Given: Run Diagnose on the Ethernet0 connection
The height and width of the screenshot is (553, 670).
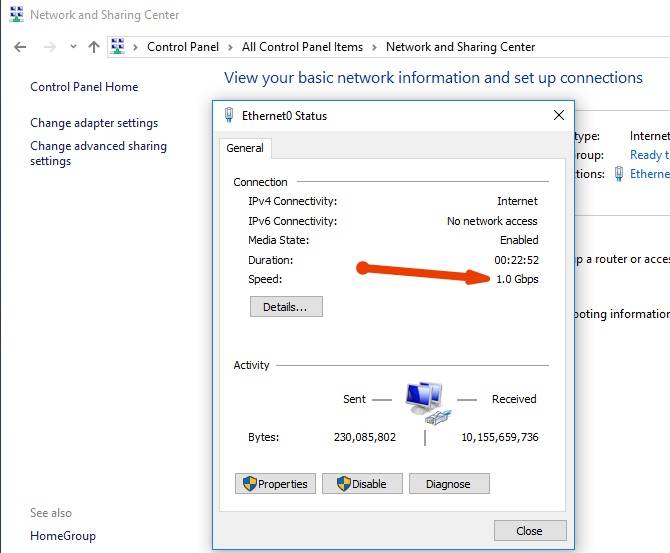Looking at the screenshot, I should pos(448,484).
